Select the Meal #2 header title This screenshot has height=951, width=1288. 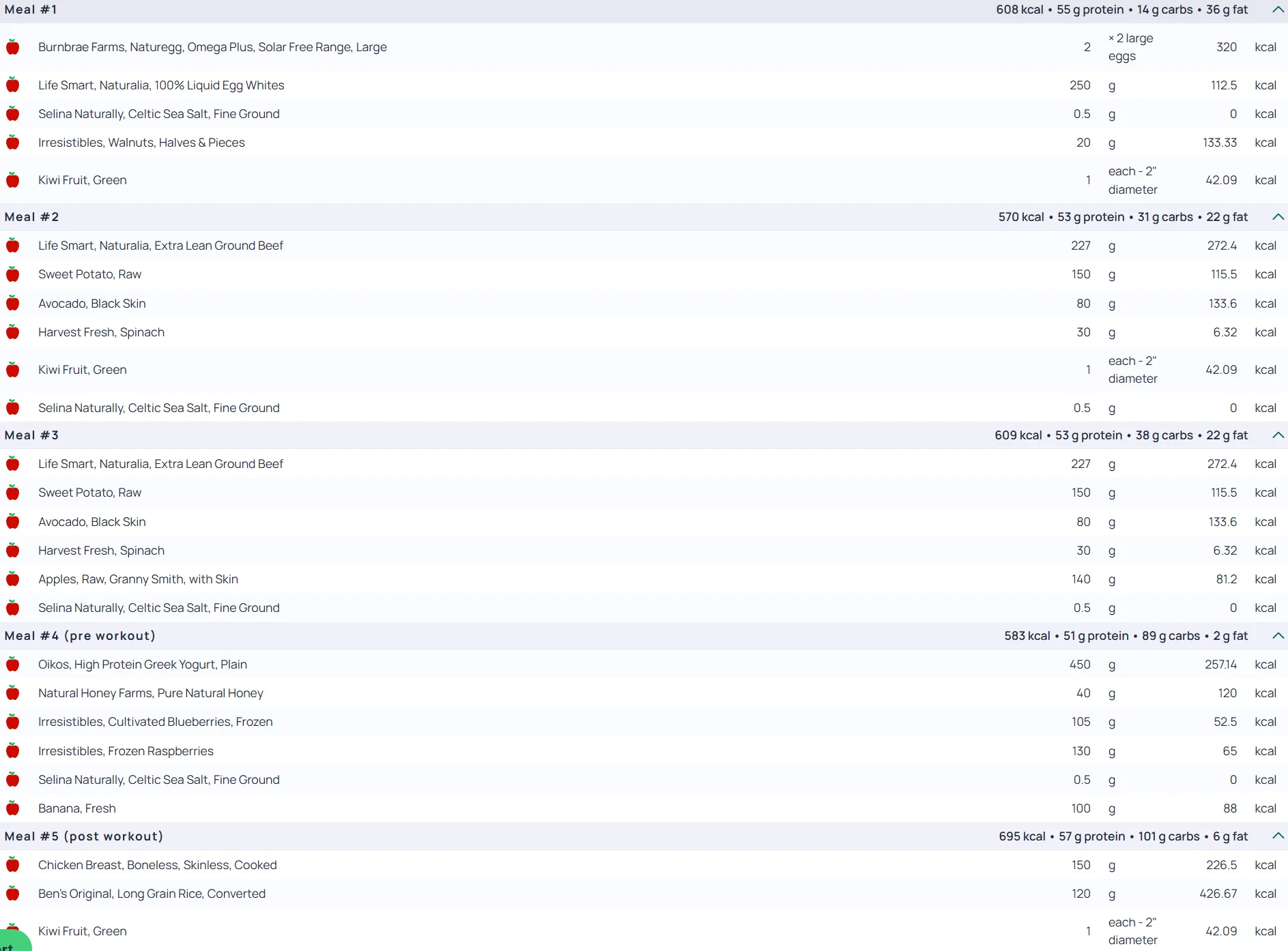31,217
